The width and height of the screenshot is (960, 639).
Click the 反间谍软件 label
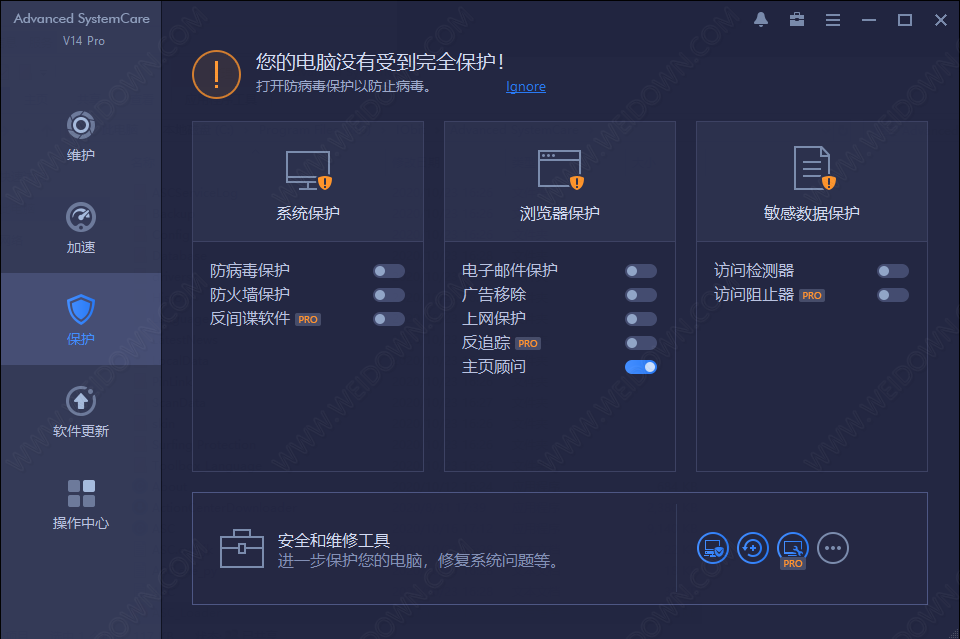250,318
